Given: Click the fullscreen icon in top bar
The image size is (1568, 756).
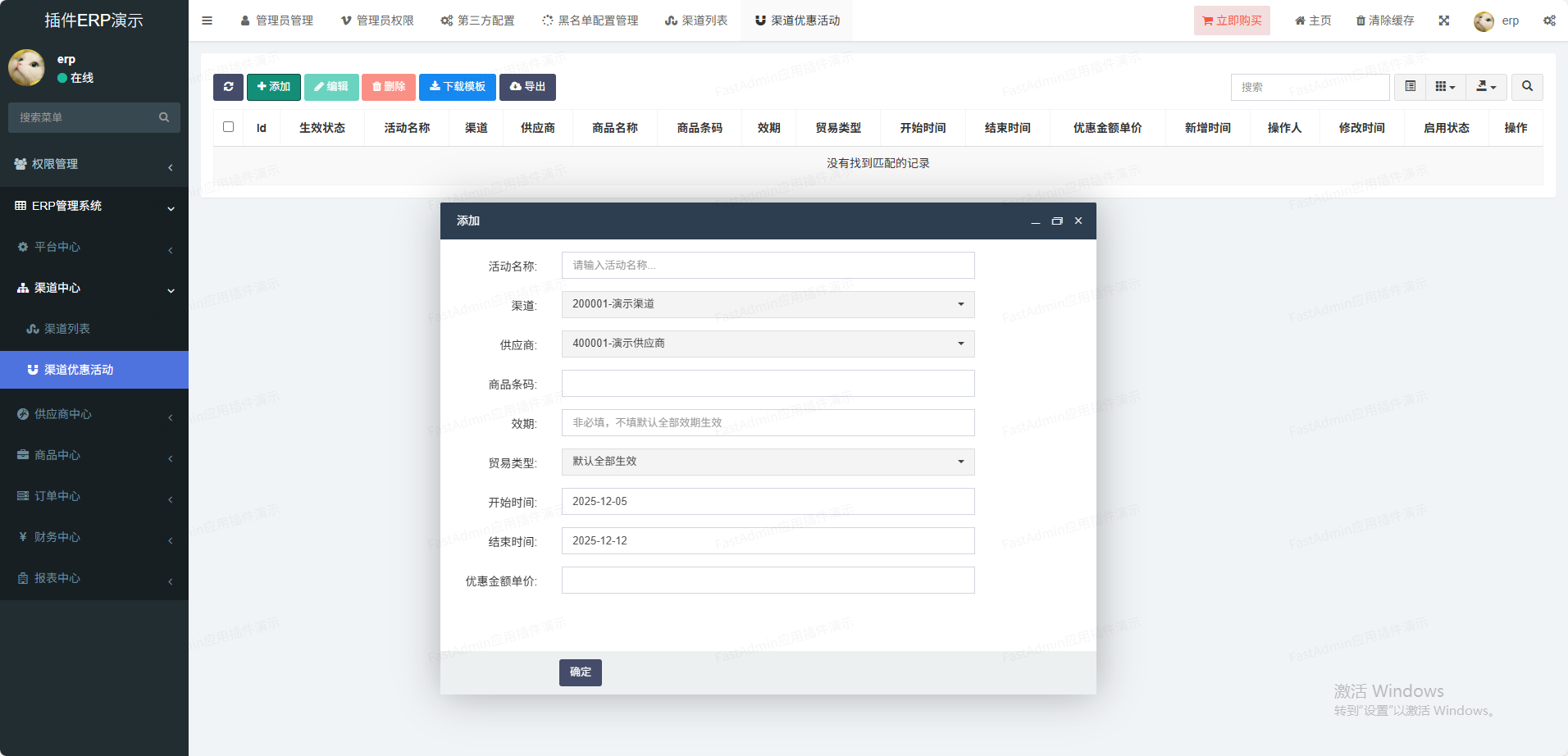Looking at the screenshot, I should click(1443, 20).
